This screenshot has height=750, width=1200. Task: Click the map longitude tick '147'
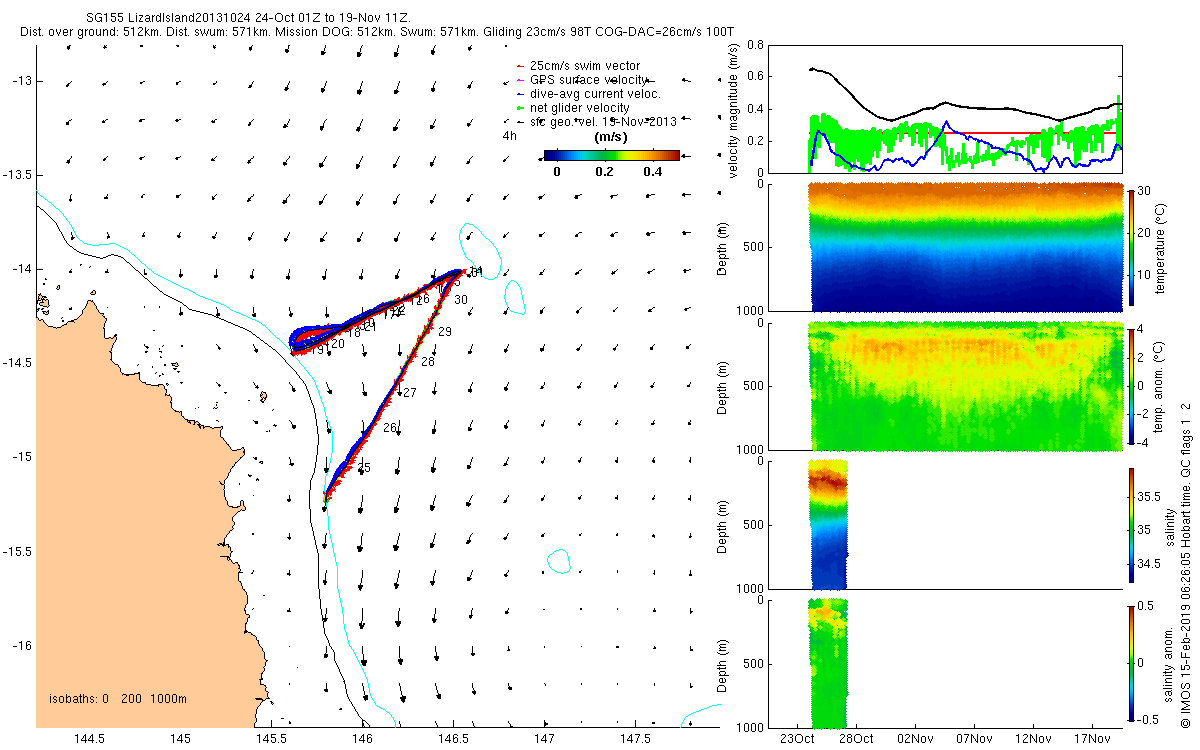coord(544,739)
